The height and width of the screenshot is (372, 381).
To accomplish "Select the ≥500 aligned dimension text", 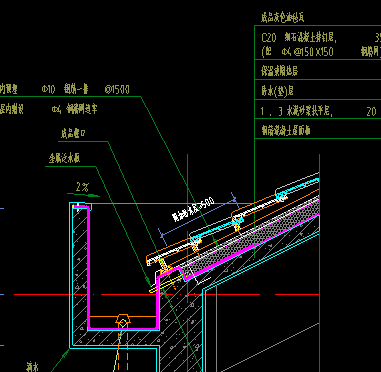I will (193, 210).
